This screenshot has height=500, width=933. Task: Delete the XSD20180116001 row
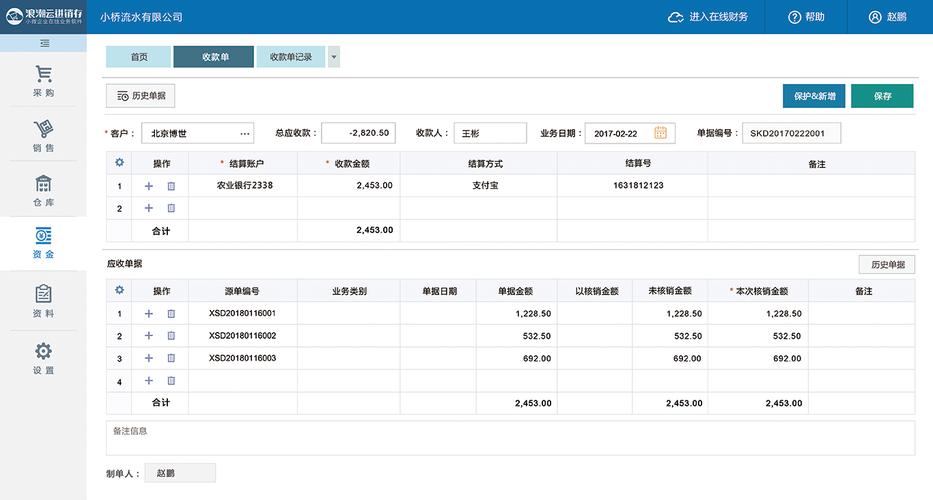[171, 313]
